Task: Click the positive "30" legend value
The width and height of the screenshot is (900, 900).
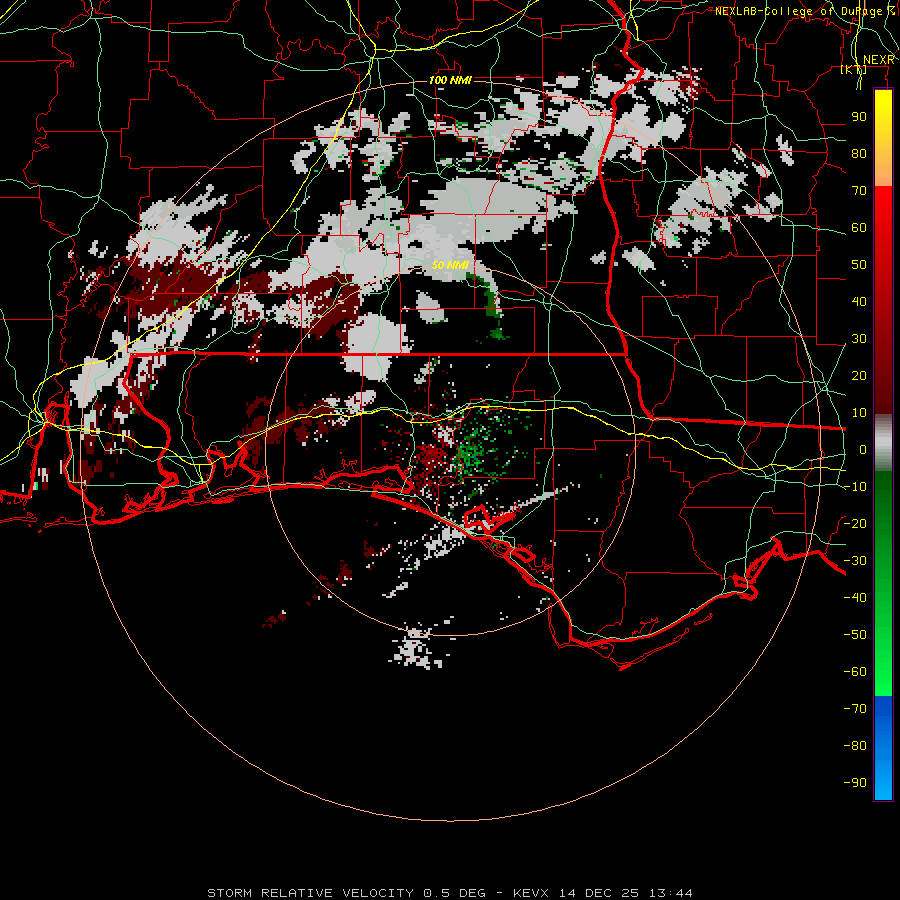Action: pyautogui.click(x=859, y=339)
